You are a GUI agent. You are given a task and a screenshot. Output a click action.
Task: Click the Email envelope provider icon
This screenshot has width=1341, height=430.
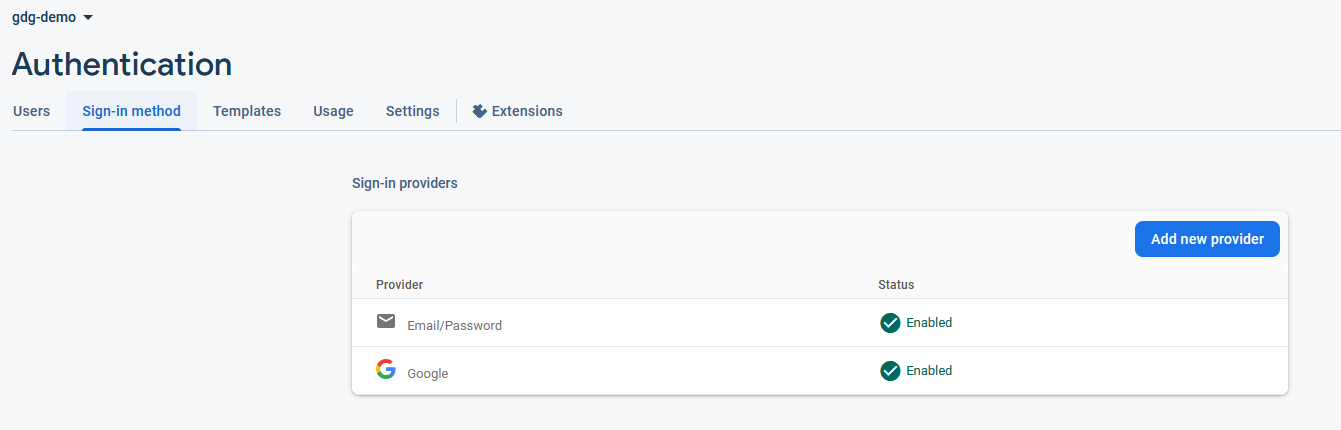pos(386,321)
